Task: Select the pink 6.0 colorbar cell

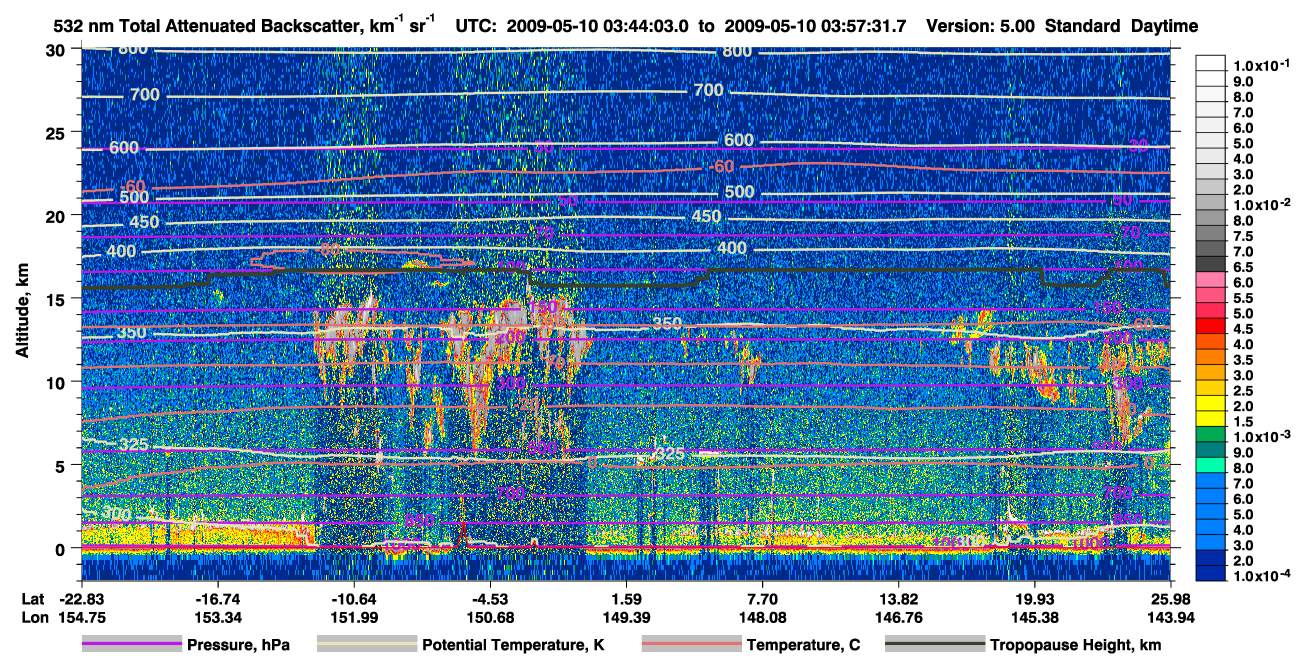Action: pyautogui.click(x=1211, y=281)
